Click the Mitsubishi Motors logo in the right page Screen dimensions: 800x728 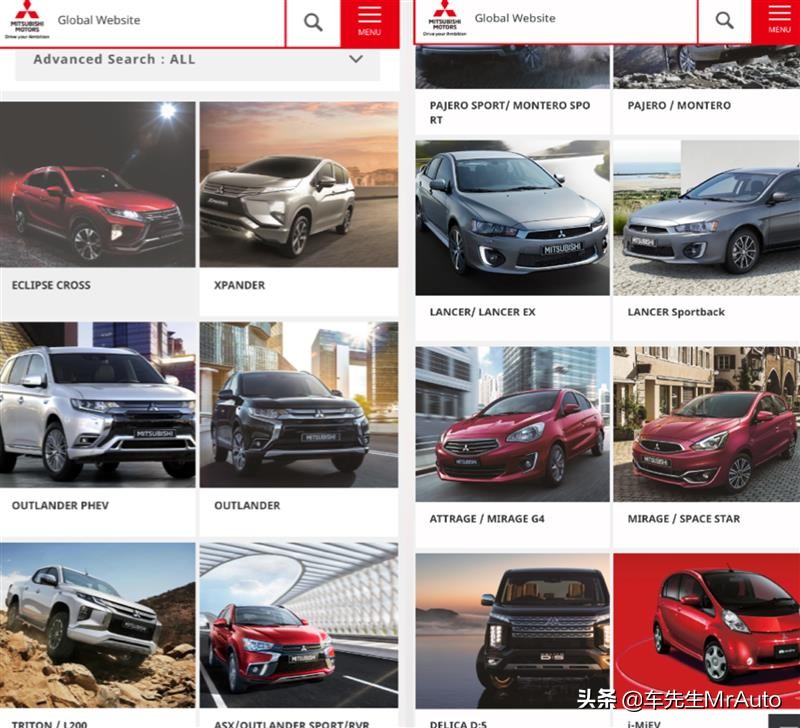[444, 19]
